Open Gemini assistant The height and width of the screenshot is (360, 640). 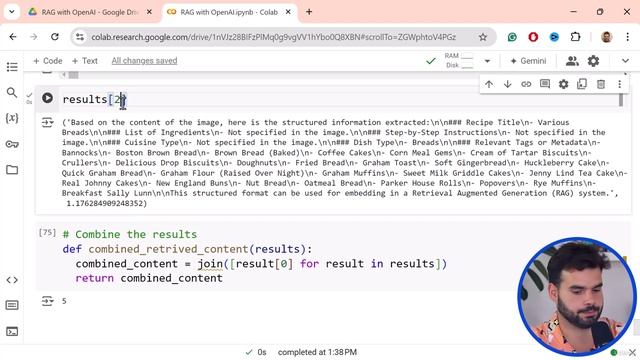(528, 61)
